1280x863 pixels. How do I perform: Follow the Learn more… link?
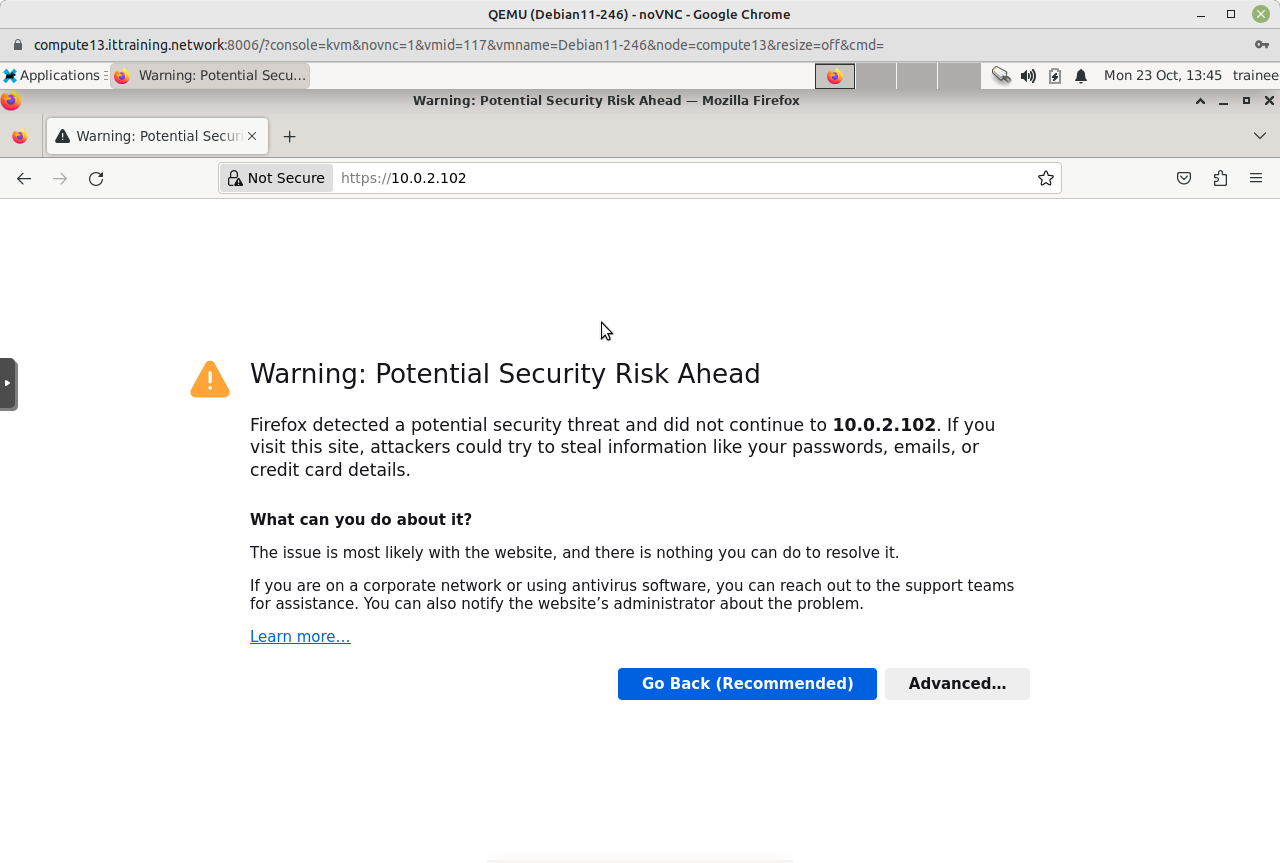point(300,637)
